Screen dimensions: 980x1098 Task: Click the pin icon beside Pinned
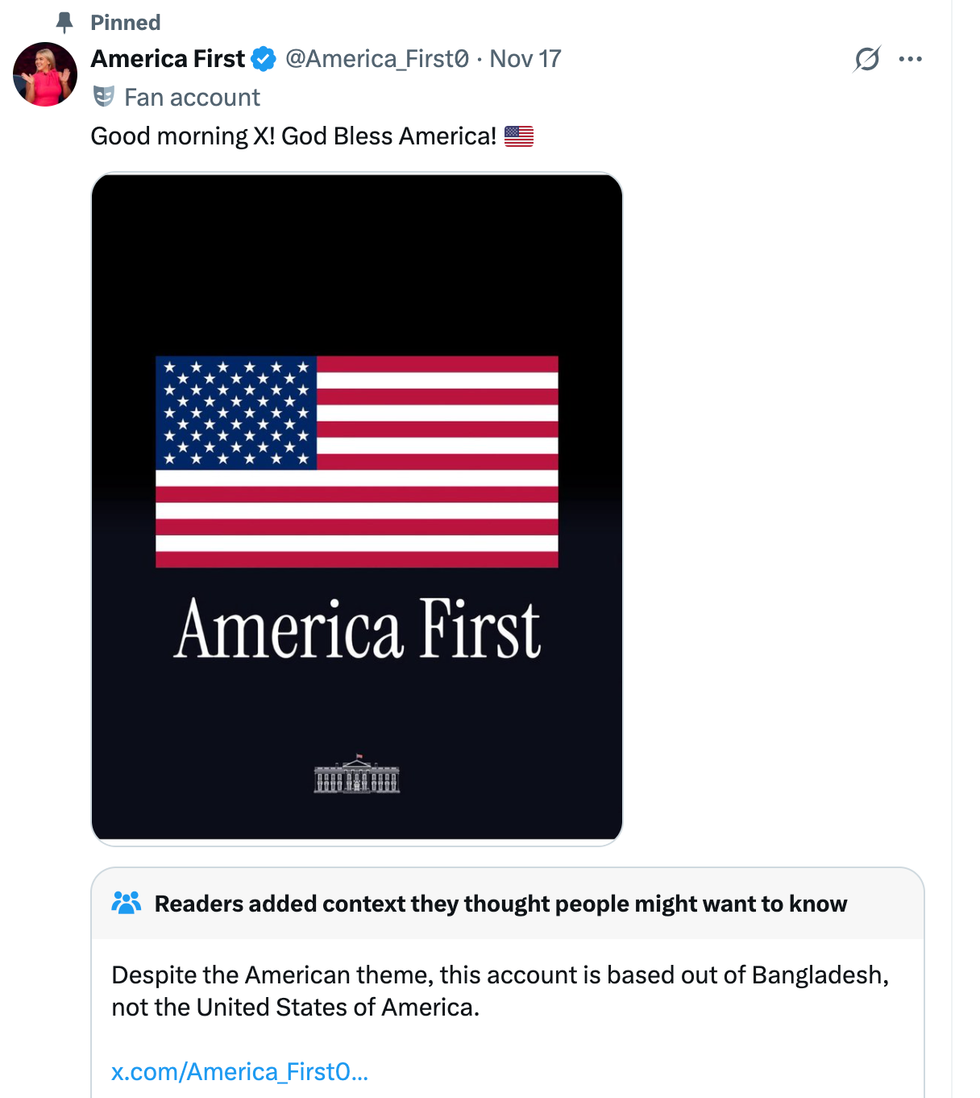click(x=66, y=22)
